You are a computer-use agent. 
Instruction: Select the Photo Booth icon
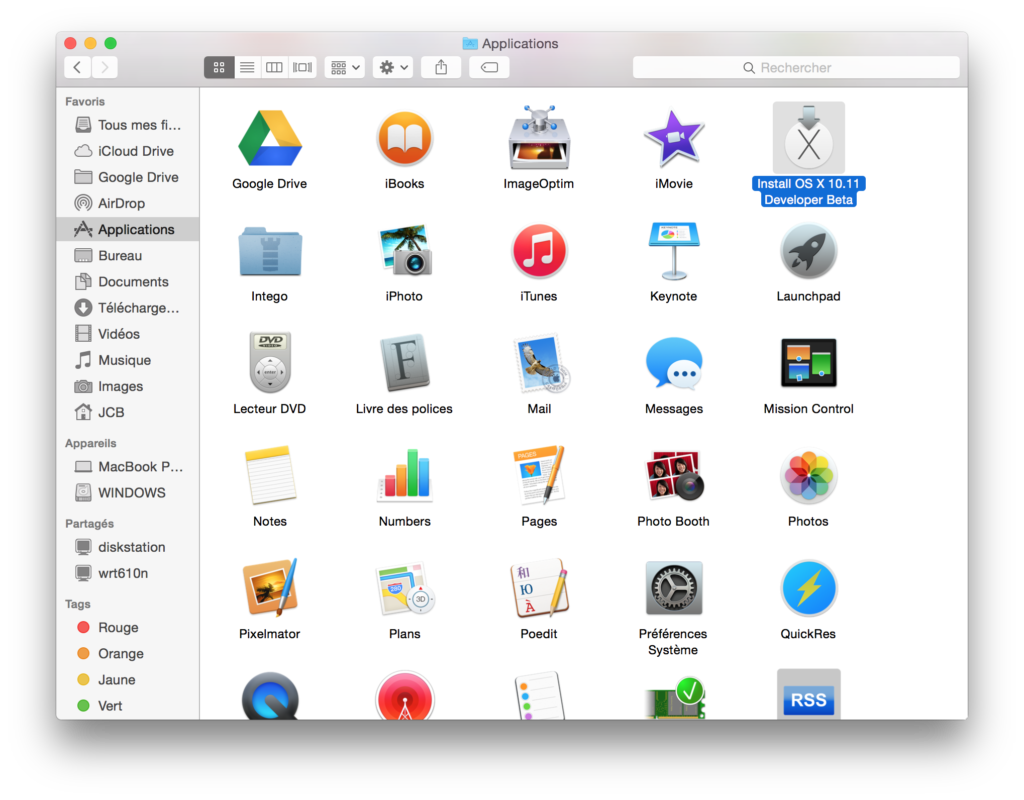click(675, 475)
